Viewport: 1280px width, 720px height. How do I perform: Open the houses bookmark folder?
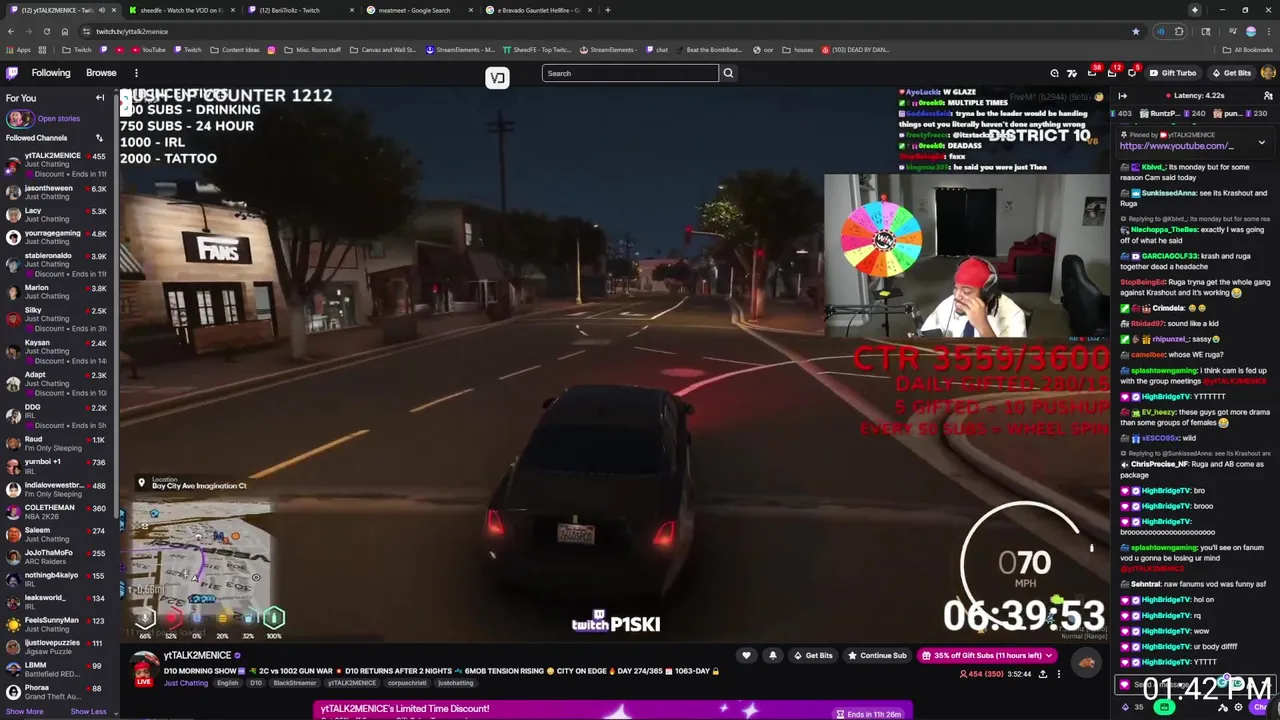pyautogui.click(x=798, y=50)
